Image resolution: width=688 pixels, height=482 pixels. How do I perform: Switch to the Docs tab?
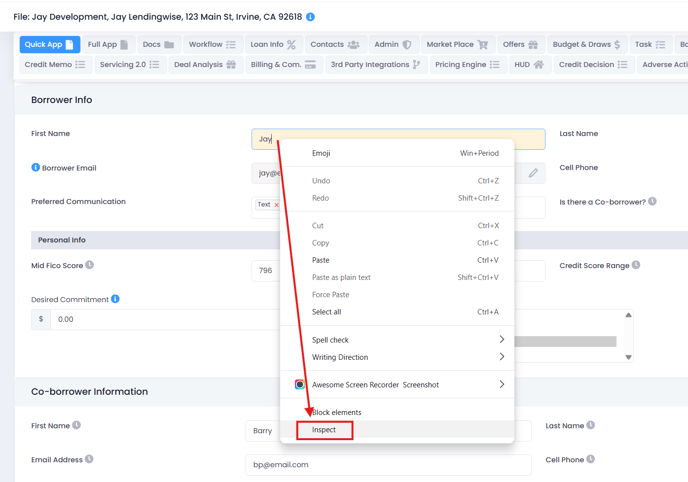pyautogui.click(x=158, y=44)
